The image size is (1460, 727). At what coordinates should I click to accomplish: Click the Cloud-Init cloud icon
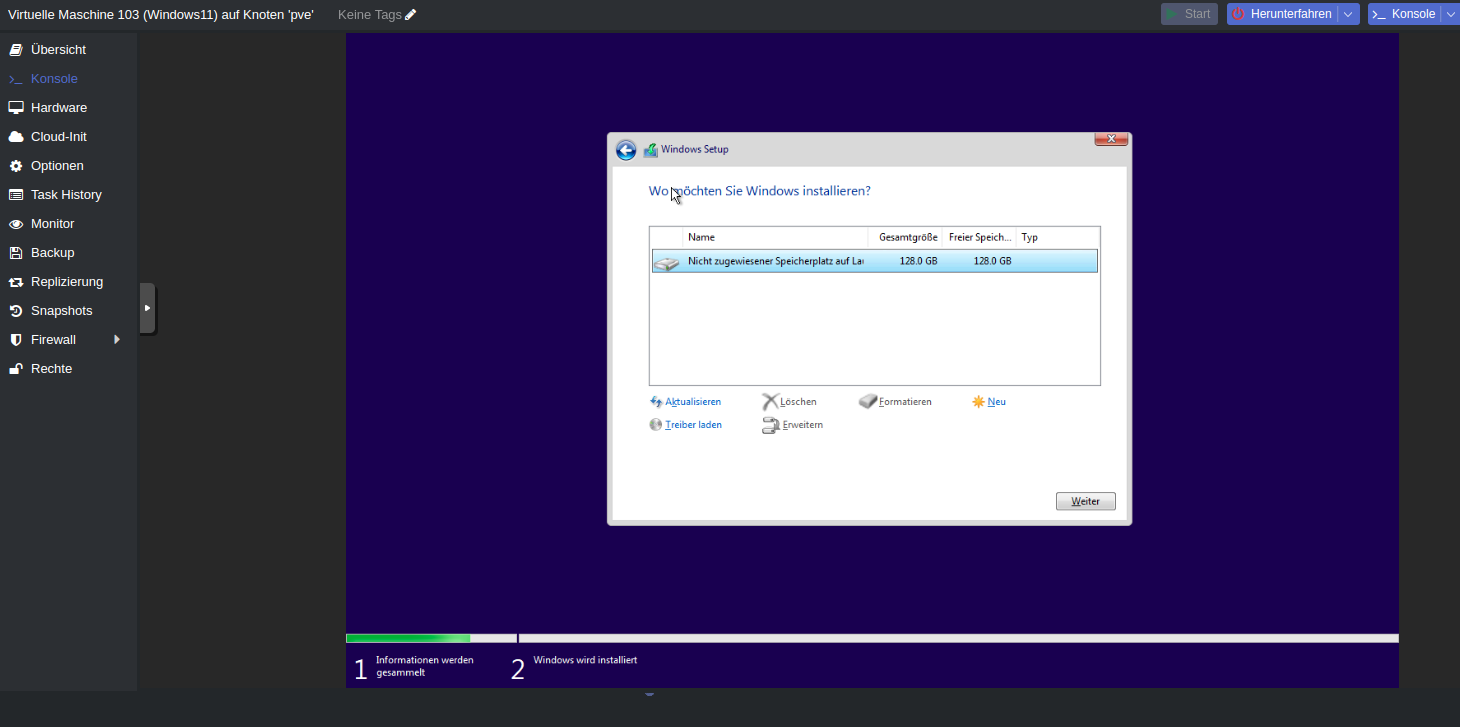click(16, 136)
